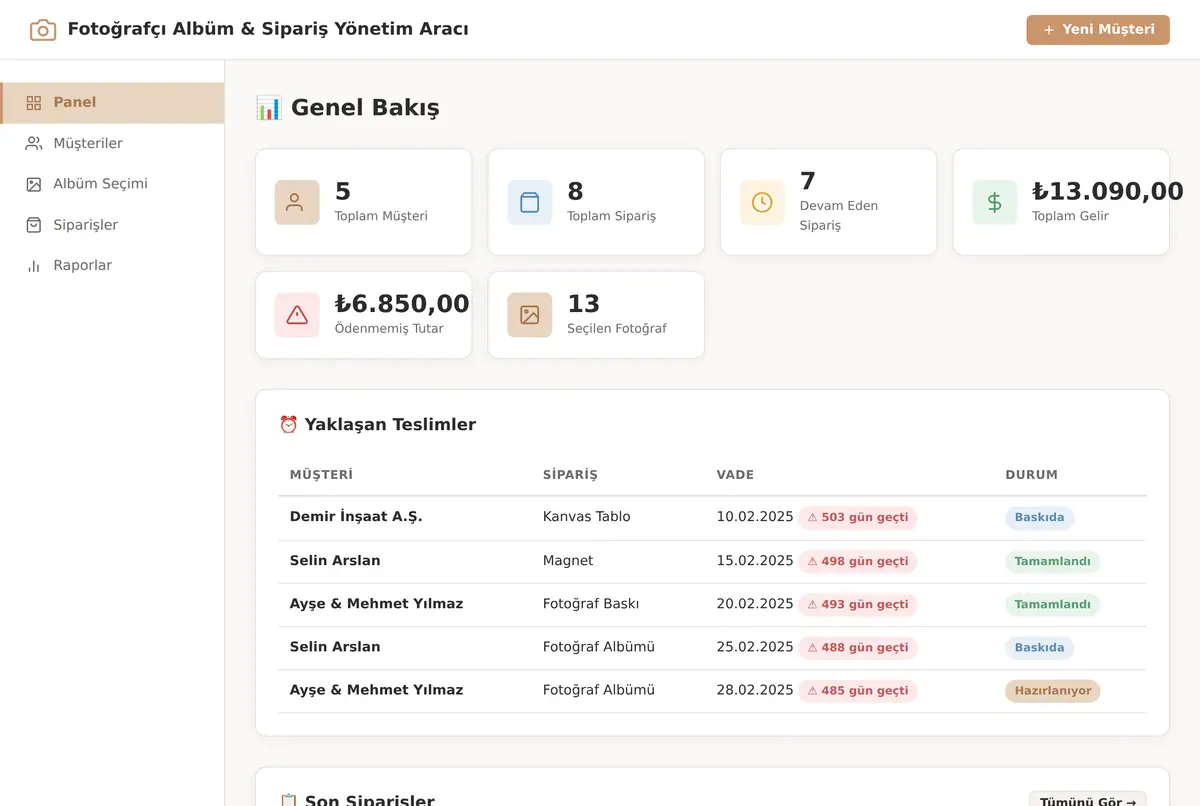The height and width of the screenshot is (806, 1200).
Task: Add a new customer with Yeni Müşteri
Action: pos(1098,30)
